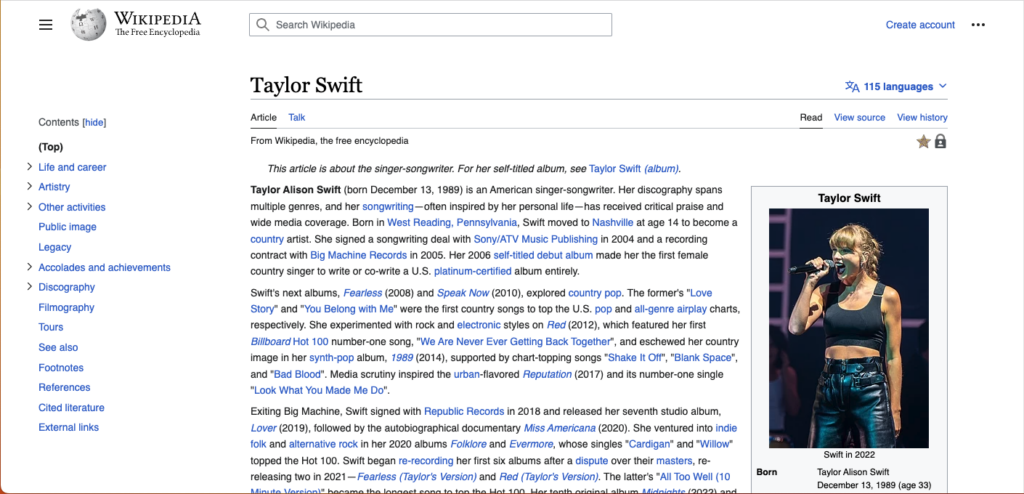Open the Bad Blood link
This screenshot has height=494, width=1024.
[297, 374]
